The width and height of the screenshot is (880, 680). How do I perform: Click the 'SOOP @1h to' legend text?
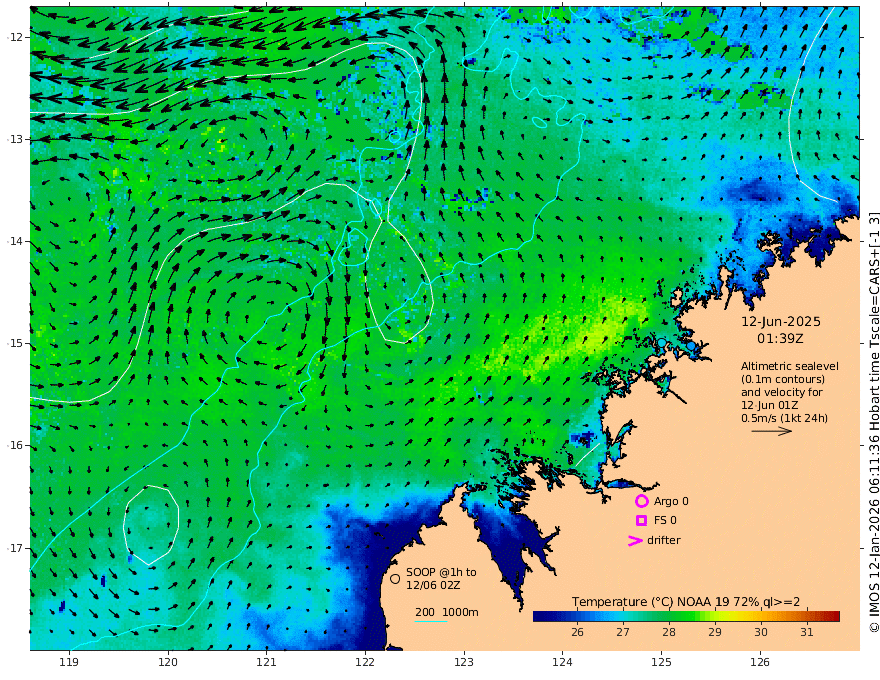click(441, 572)
